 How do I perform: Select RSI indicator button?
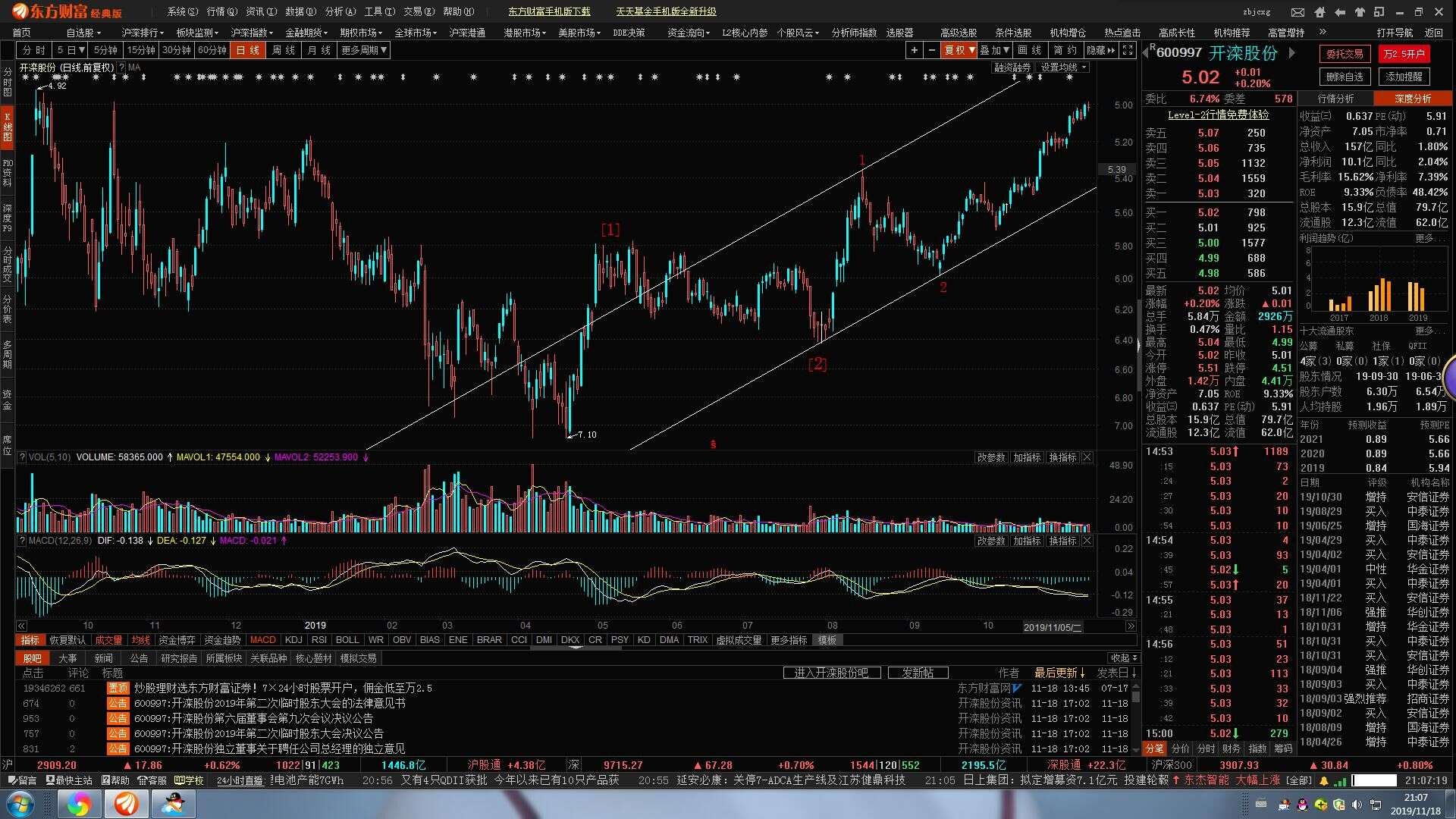point(319,640)
